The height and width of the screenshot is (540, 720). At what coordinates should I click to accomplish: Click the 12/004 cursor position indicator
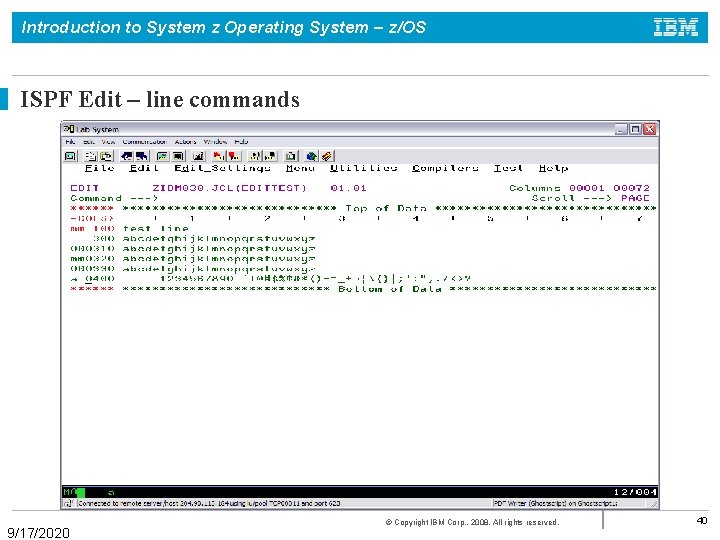(635, 492)
